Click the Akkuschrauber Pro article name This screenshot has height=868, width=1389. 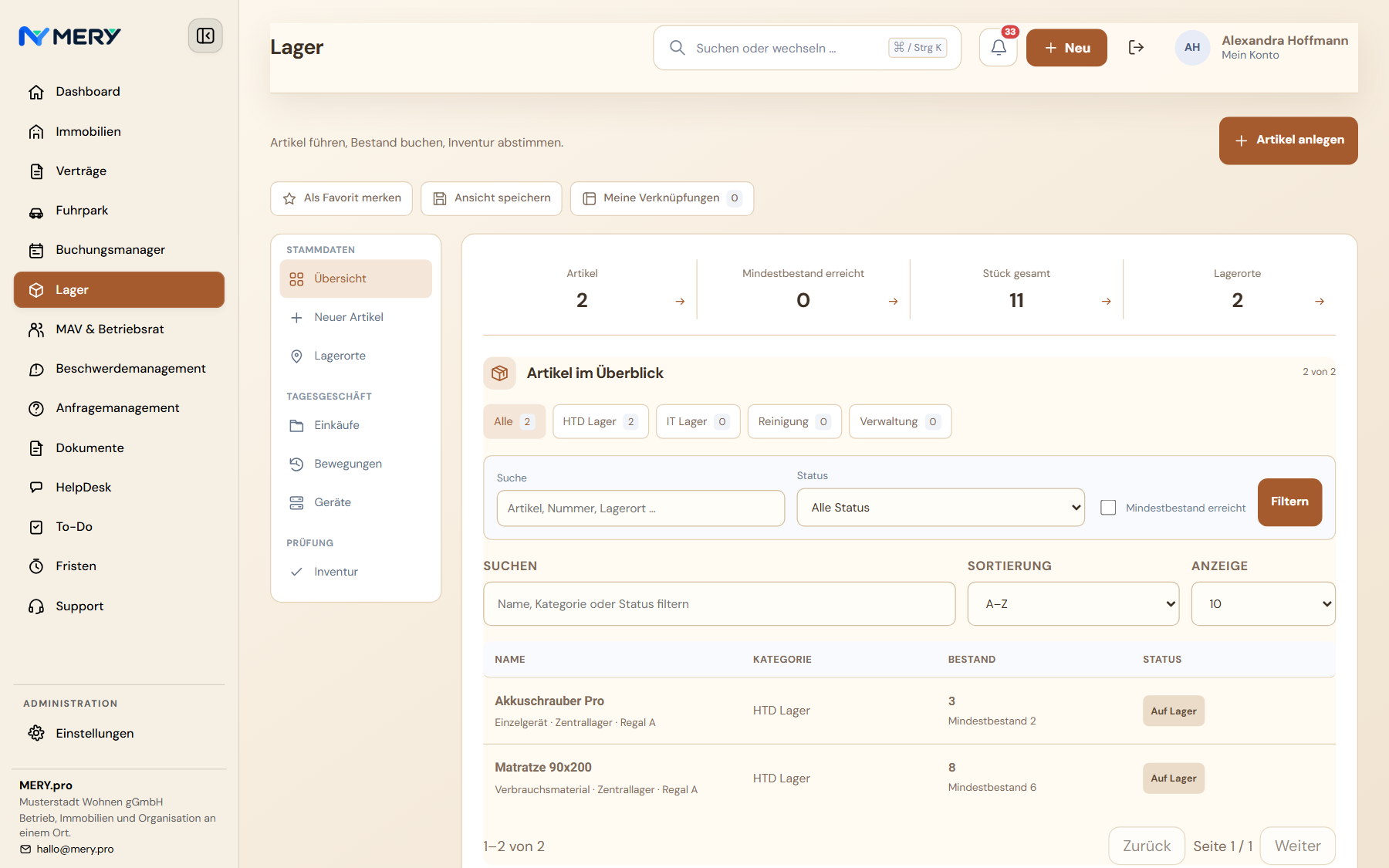(x=549, y=701)
